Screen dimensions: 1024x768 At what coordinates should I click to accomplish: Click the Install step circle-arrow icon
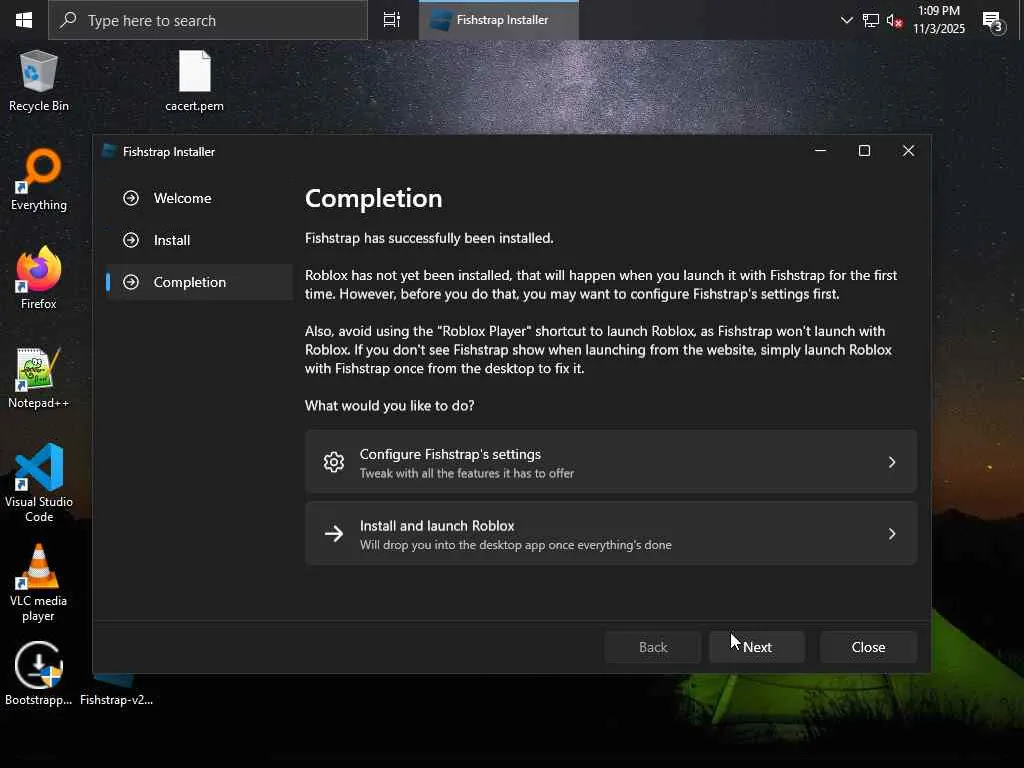(131, 240)
